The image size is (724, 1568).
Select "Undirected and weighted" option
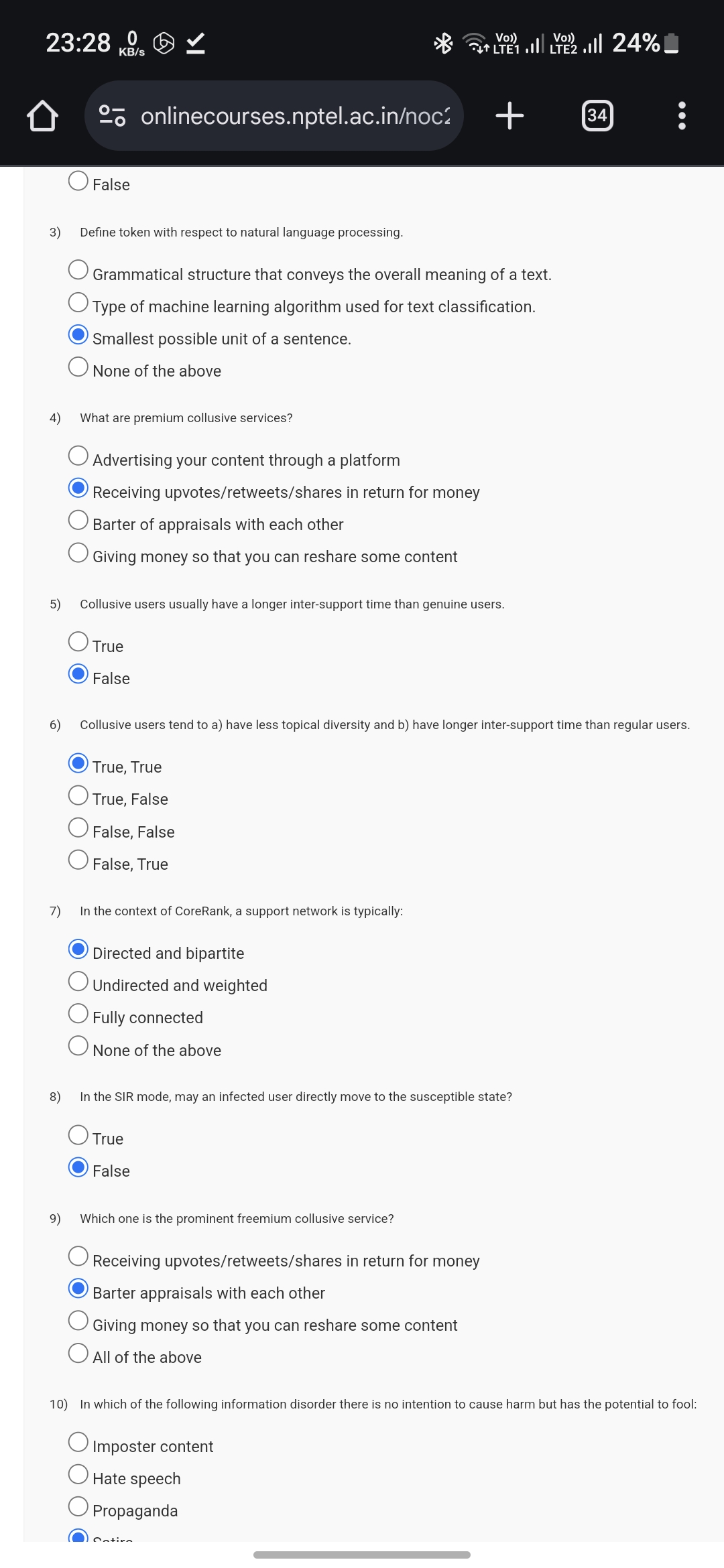coord(78,982)
